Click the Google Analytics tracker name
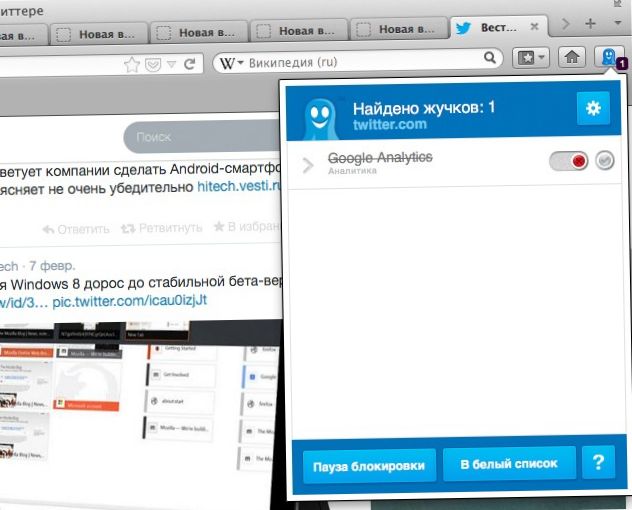Image resolution: width=632 pixels, height=510 pixels. tap(380, 157)
